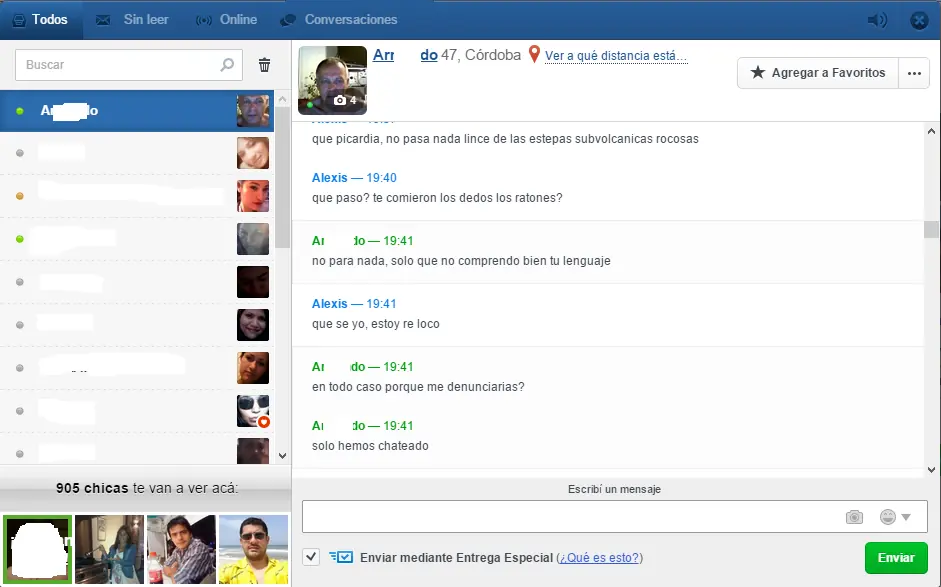Click the map pin distance icon
This screenshot has width=941, height=587.
point(534,55)
